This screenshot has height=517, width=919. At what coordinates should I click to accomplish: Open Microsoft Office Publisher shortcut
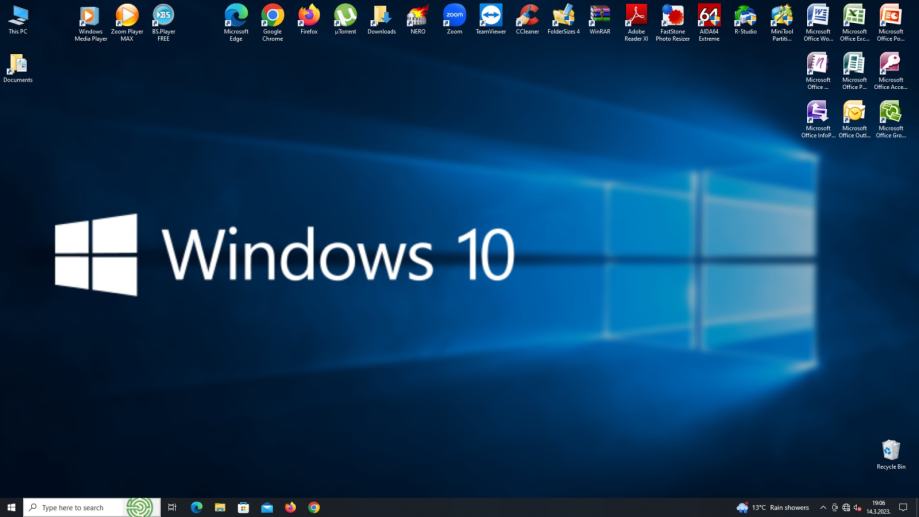[x=854, y=71]
